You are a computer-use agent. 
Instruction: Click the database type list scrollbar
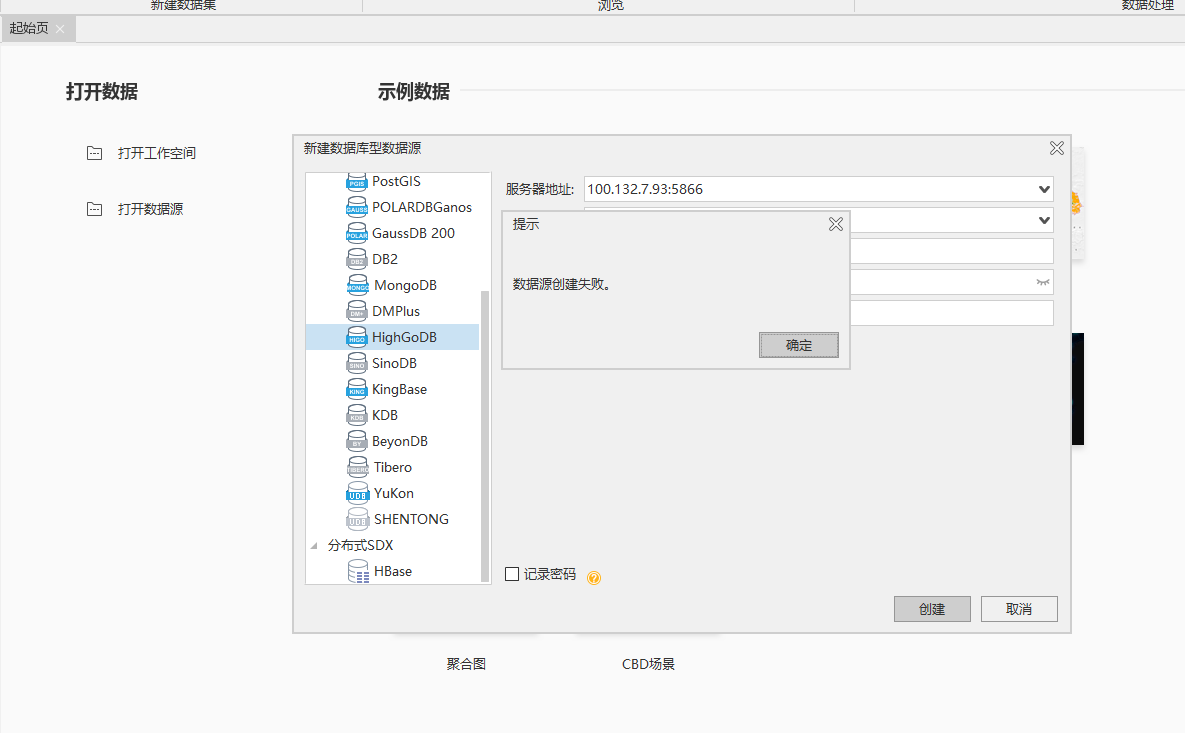[484, 436]
